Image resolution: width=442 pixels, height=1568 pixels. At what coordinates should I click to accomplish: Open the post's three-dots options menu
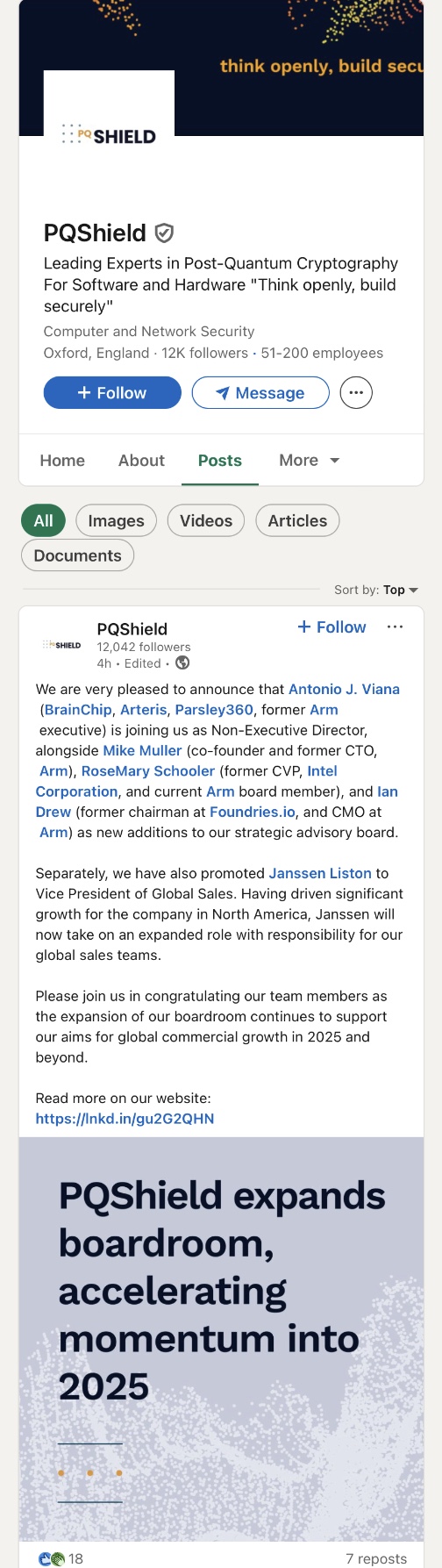tap(396, 626)
